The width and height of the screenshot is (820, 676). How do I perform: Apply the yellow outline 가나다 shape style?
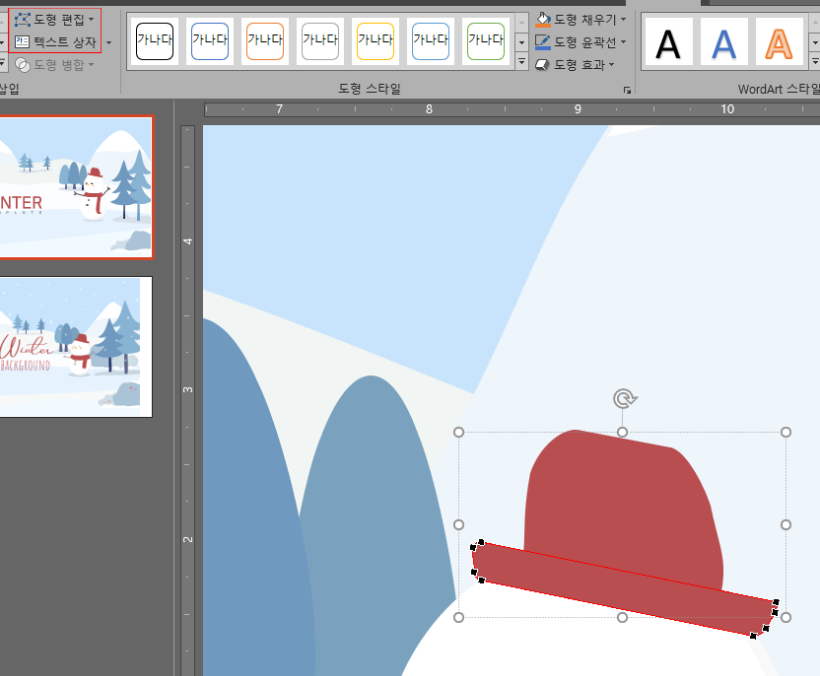375,41
